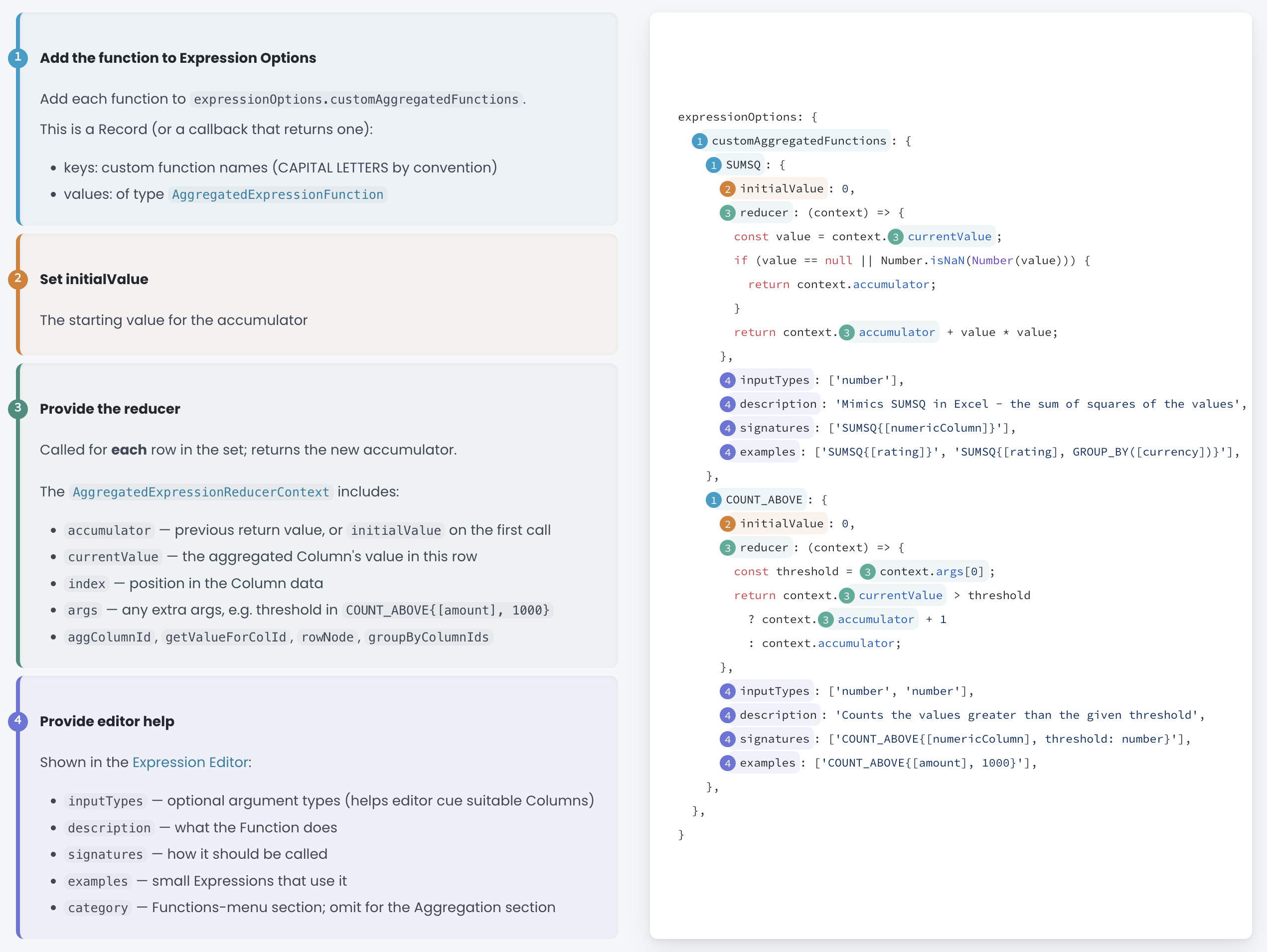This screenshot has height=952, width=1267.
Task: Select the 'Provide editor help' step heading
Action: pos(107,722)
